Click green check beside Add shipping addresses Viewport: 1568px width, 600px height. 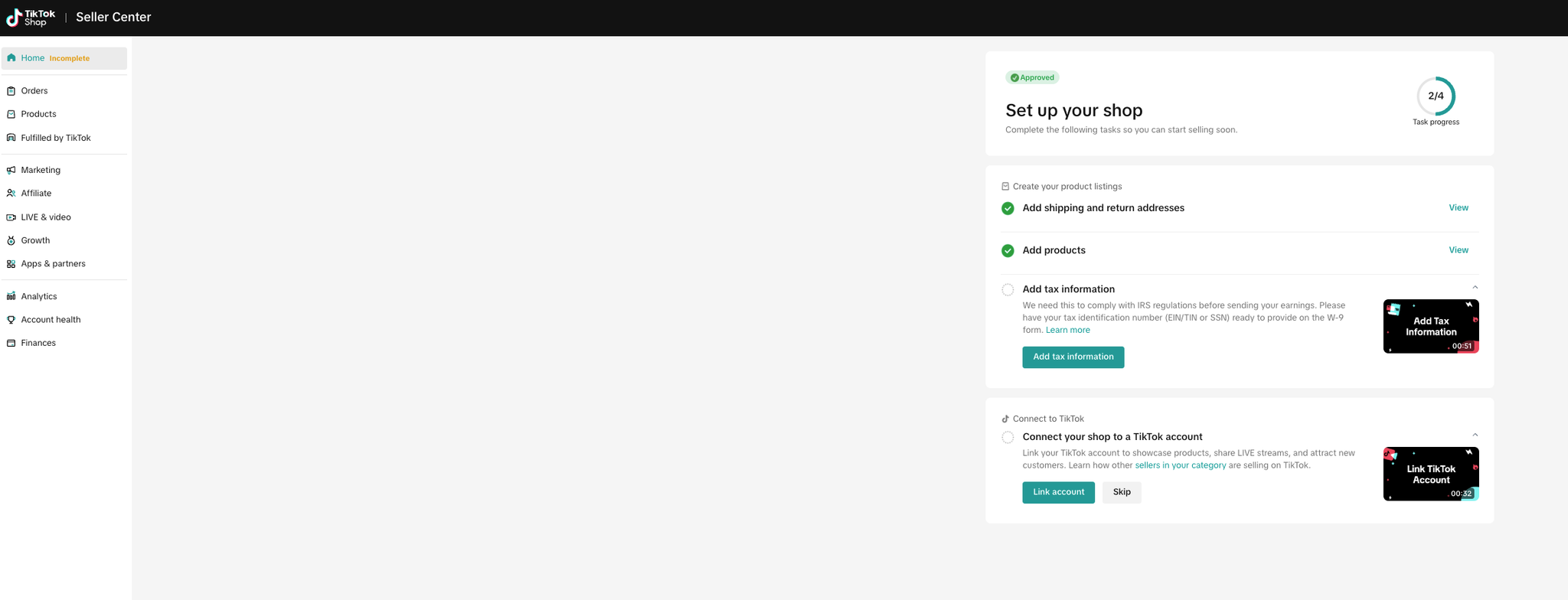pos(1008,208)
